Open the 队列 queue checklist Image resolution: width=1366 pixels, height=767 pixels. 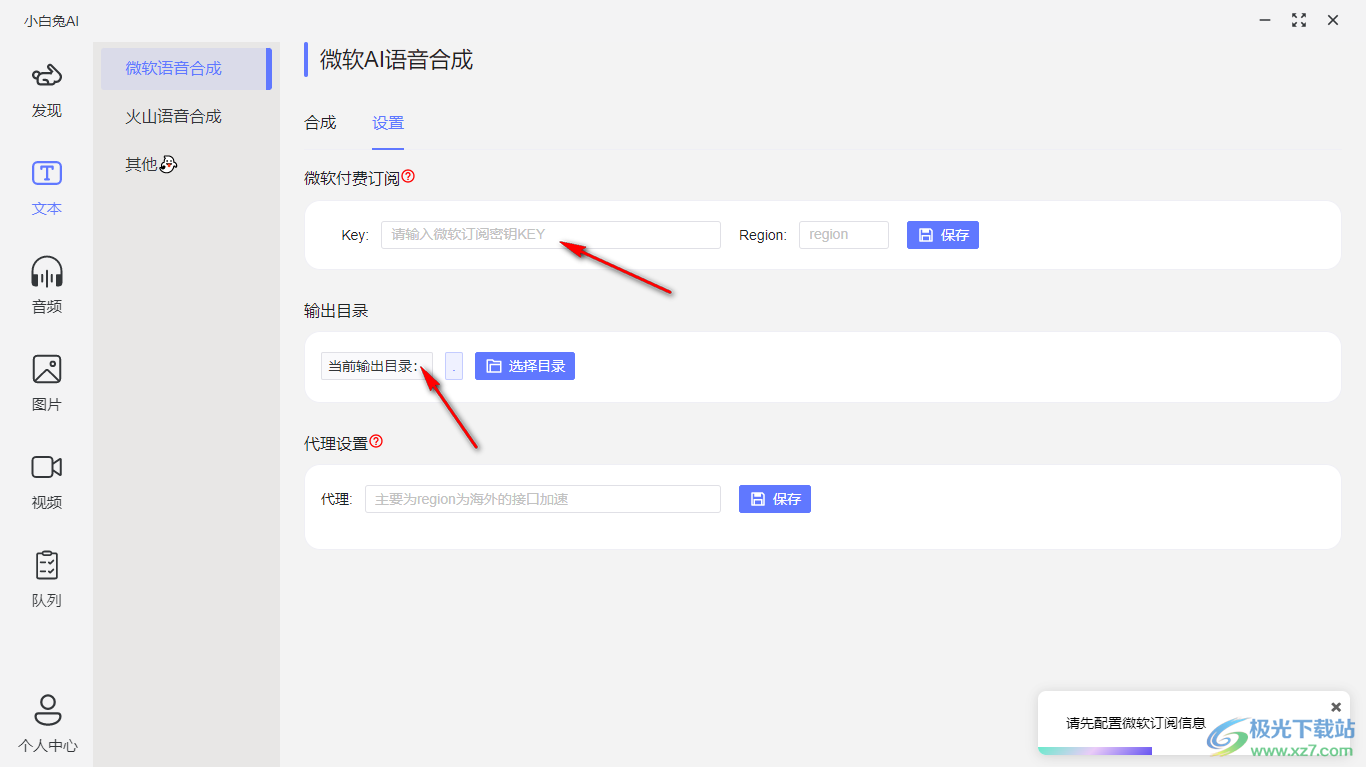(47, 581)
